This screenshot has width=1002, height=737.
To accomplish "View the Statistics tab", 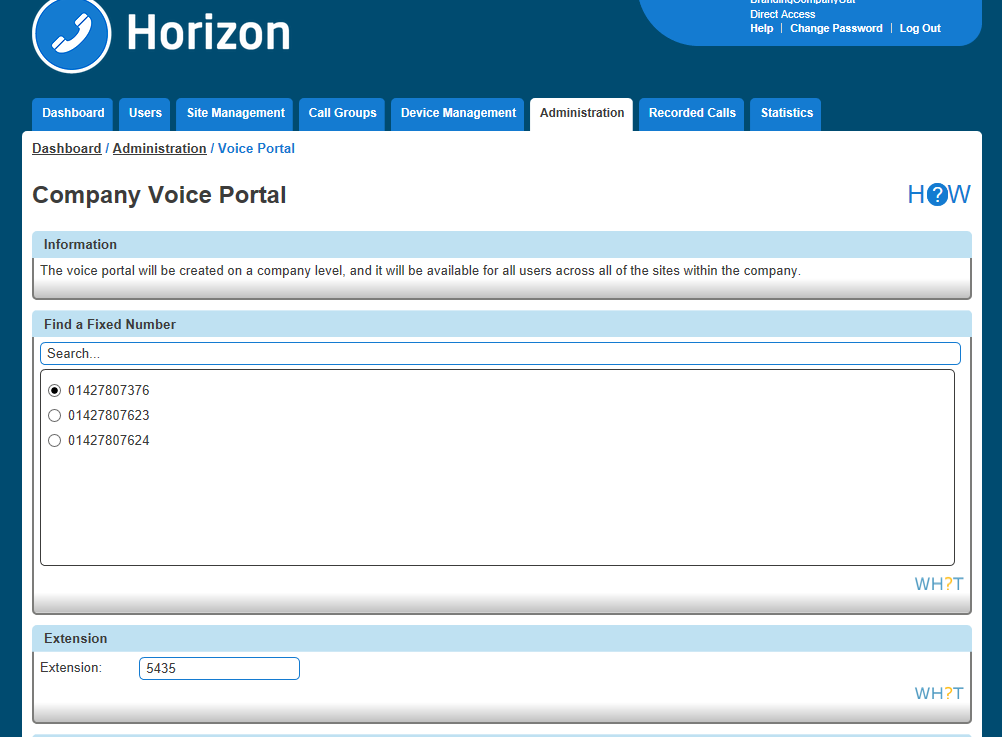I will click(x=786, y=114).
